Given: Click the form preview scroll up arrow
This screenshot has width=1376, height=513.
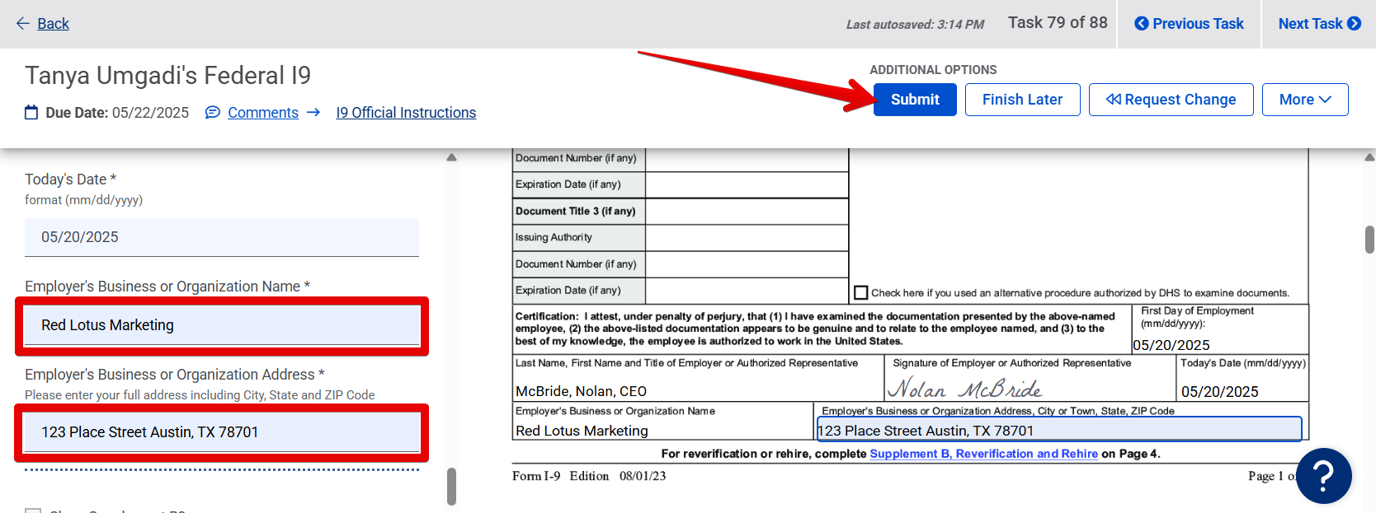Looking at the screenshot, I should 1370,157.
